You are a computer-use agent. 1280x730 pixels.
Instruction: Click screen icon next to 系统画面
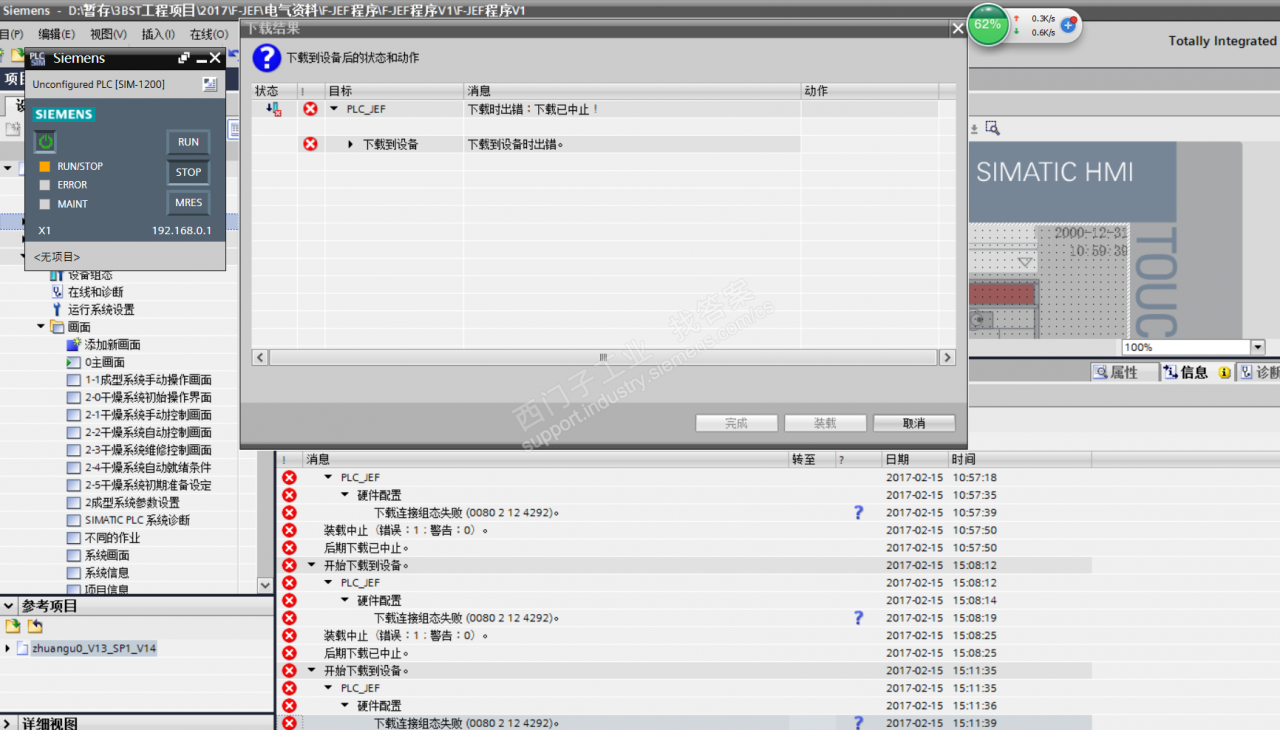(x=73, y=555)
